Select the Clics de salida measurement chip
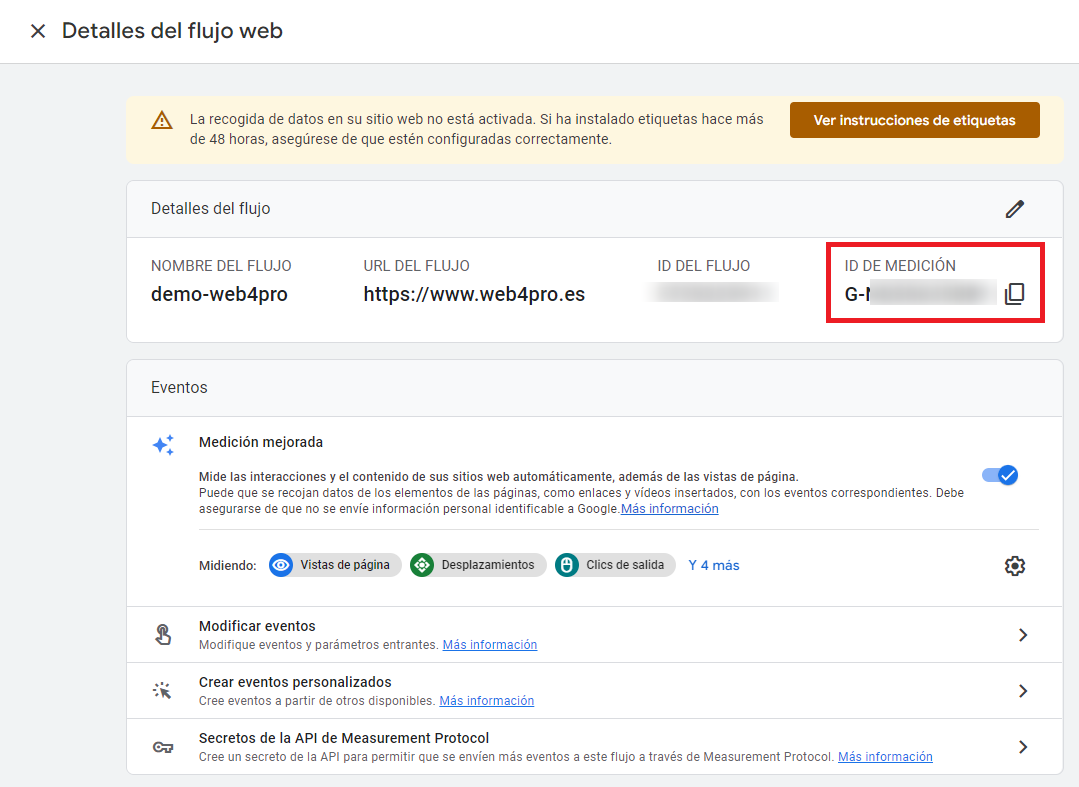The image size is (1079, 787). point(617,565)
